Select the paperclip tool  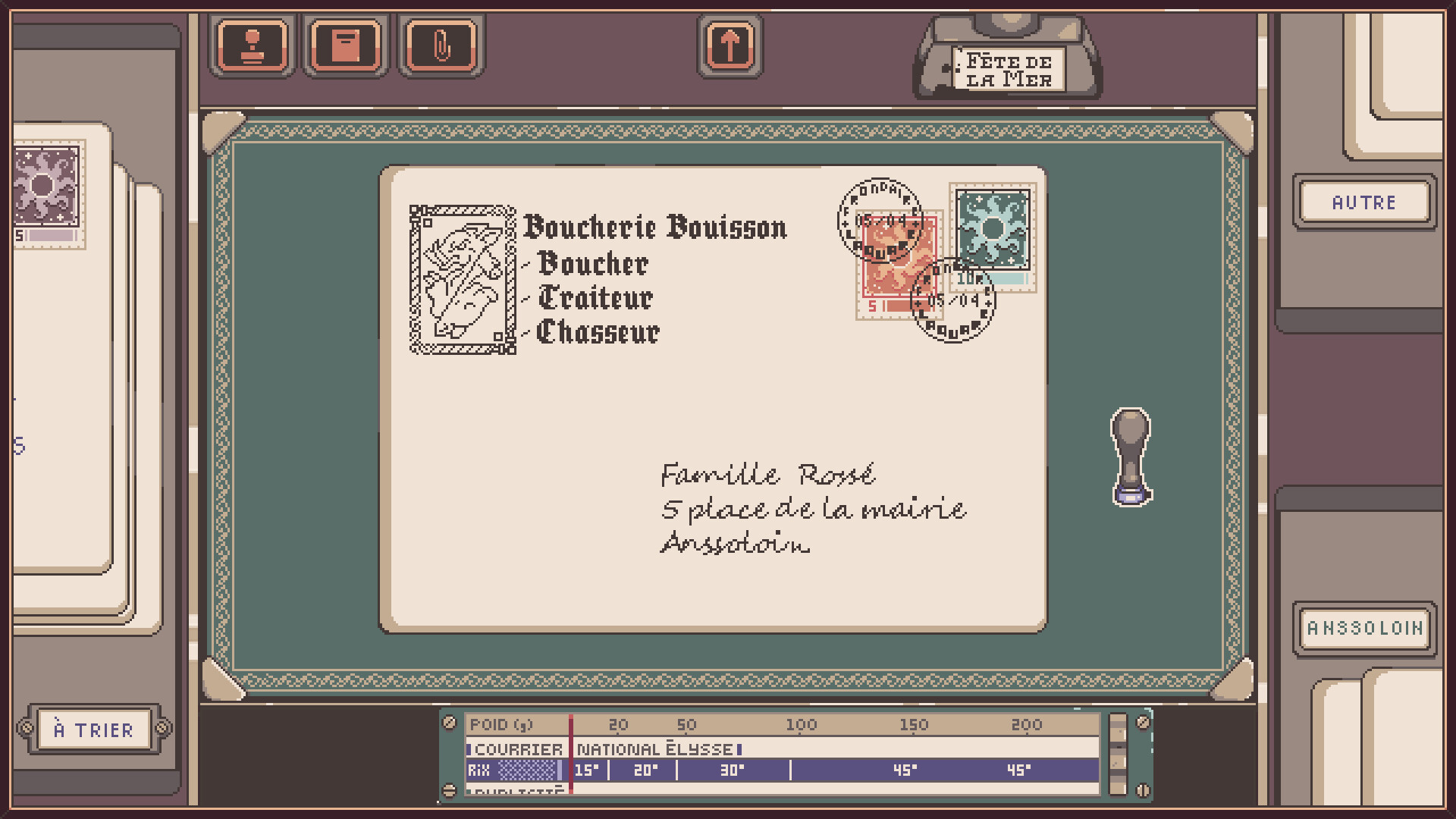pos(440,46)
